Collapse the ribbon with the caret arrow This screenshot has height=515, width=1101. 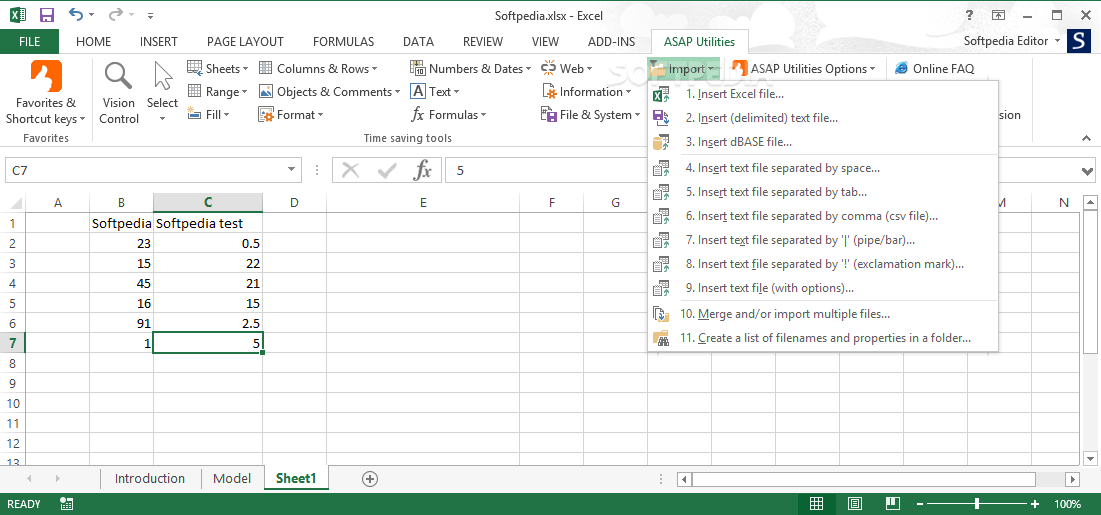(1086, 138)
